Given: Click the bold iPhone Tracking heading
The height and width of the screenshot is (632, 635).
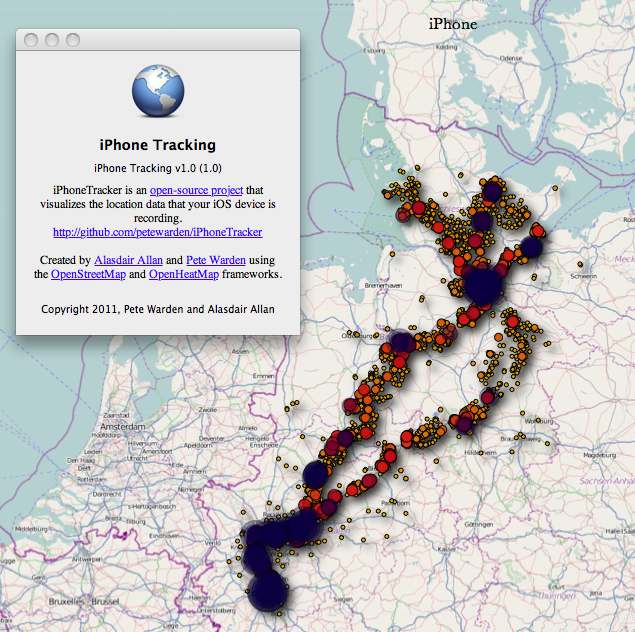Looking at the screenshot, I should 158,145.
